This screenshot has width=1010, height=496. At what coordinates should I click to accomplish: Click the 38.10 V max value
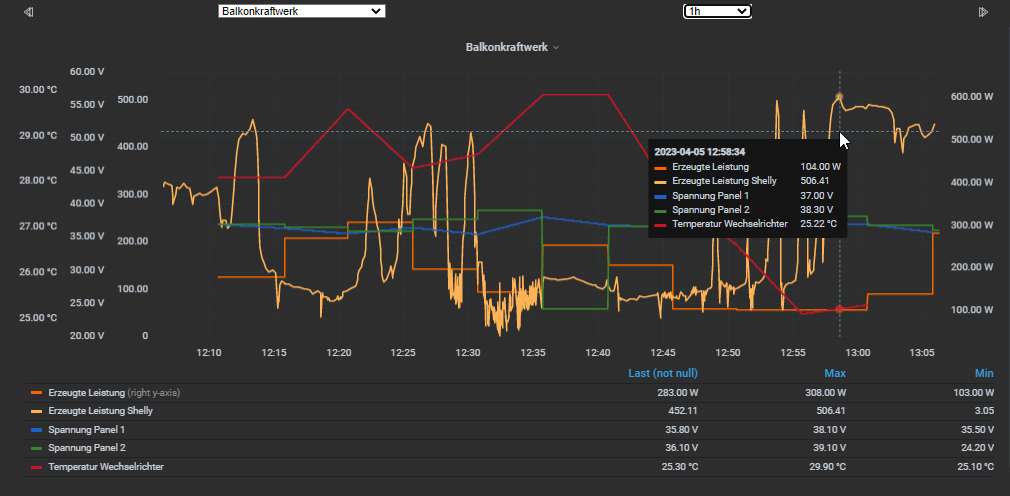pos(828,429)
